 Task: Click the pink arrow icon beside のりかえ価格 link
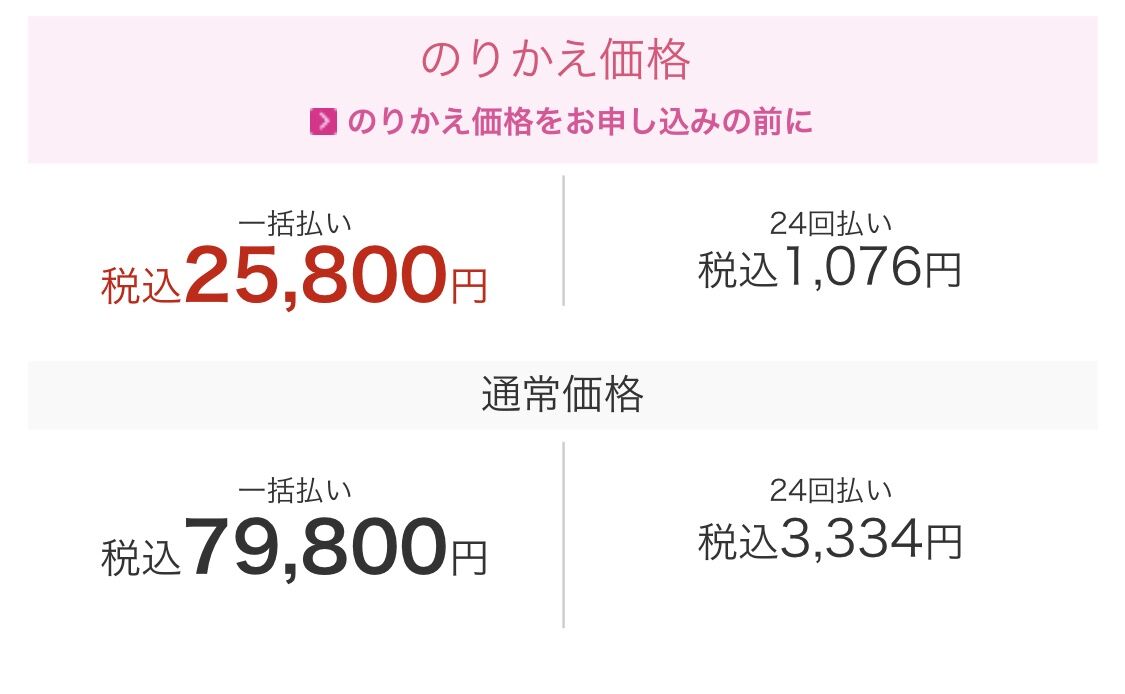point(323,122)
